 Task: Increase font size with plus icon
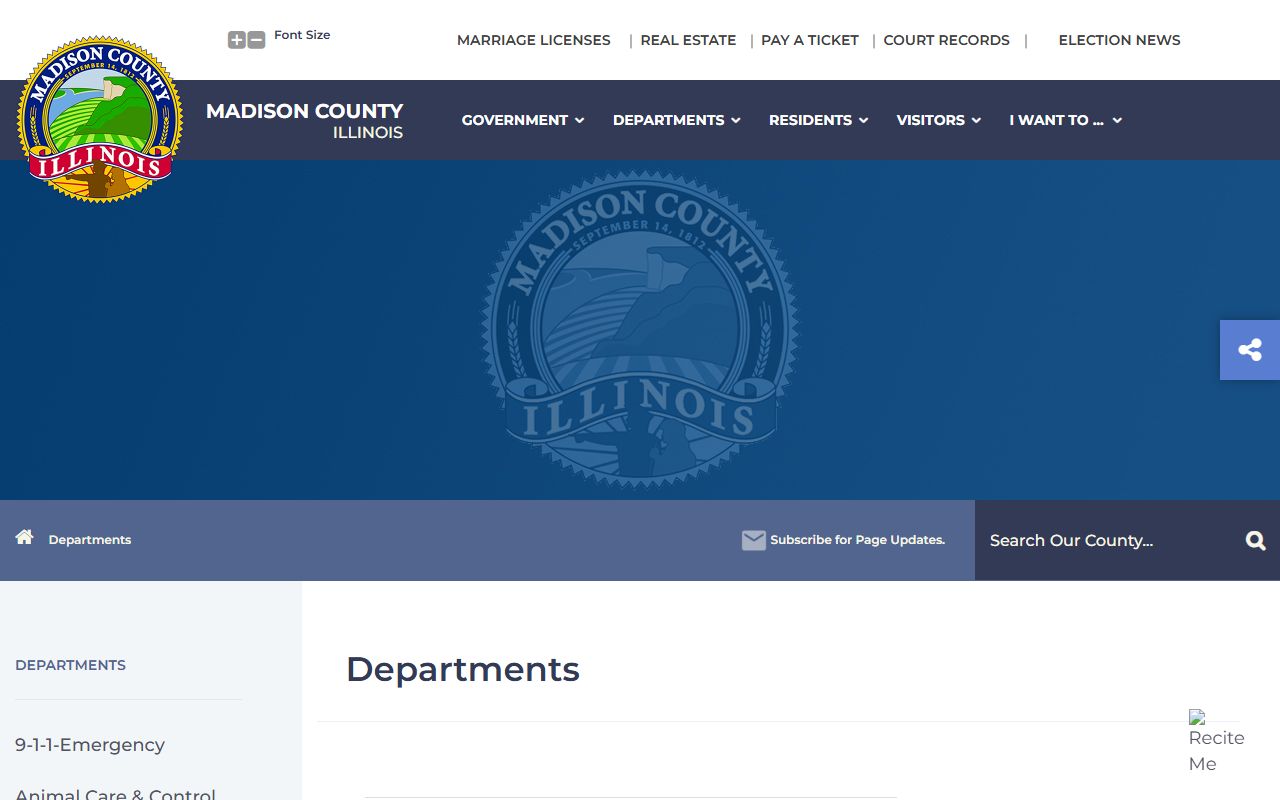coord(237,40)
